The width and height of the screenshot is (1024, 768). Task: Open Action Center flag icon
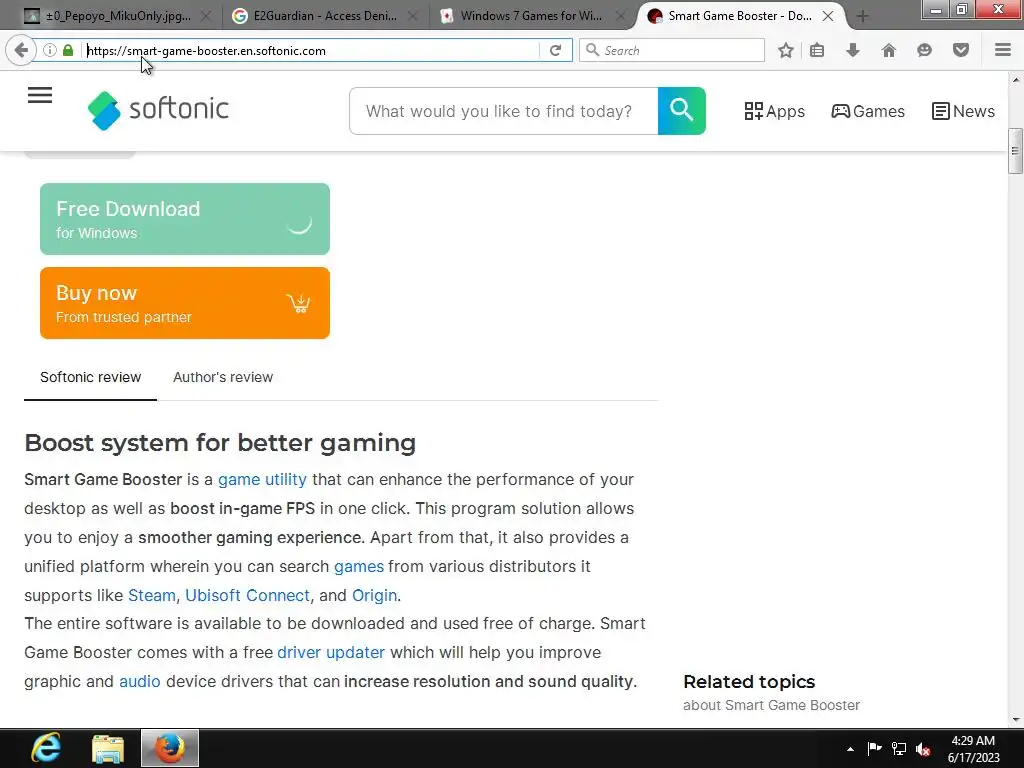[874, 749]
